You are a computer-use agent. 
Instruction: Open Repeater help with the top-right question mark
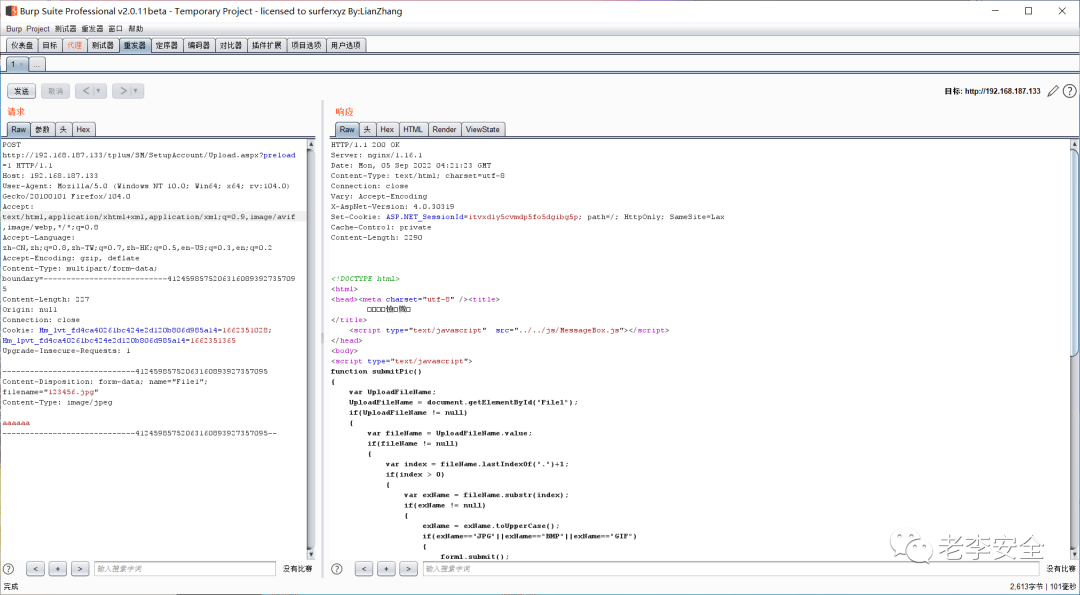pyautogui.click(x=1069, y=91)
